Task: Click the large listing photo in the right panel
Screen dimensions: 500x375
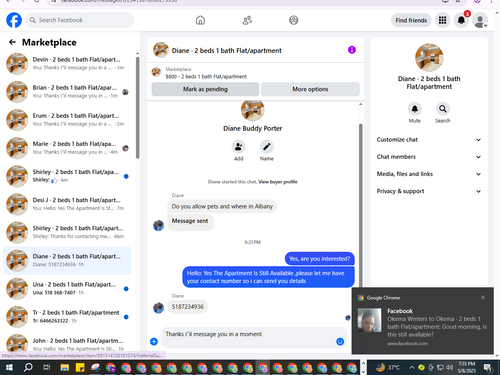Action: [429, 58]
